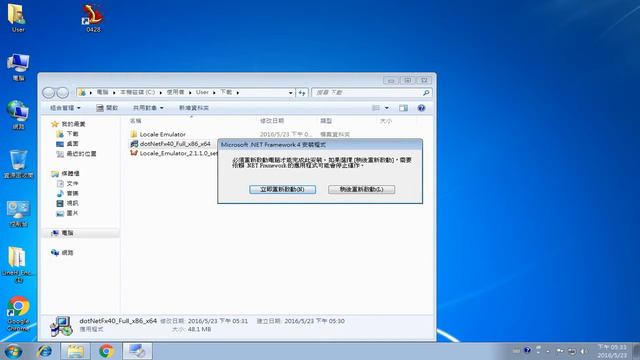Image resolution: width=640 pixels, height=360 pixels.
Task: Open the view options dropdown arrow
Action: pos(387,108)
